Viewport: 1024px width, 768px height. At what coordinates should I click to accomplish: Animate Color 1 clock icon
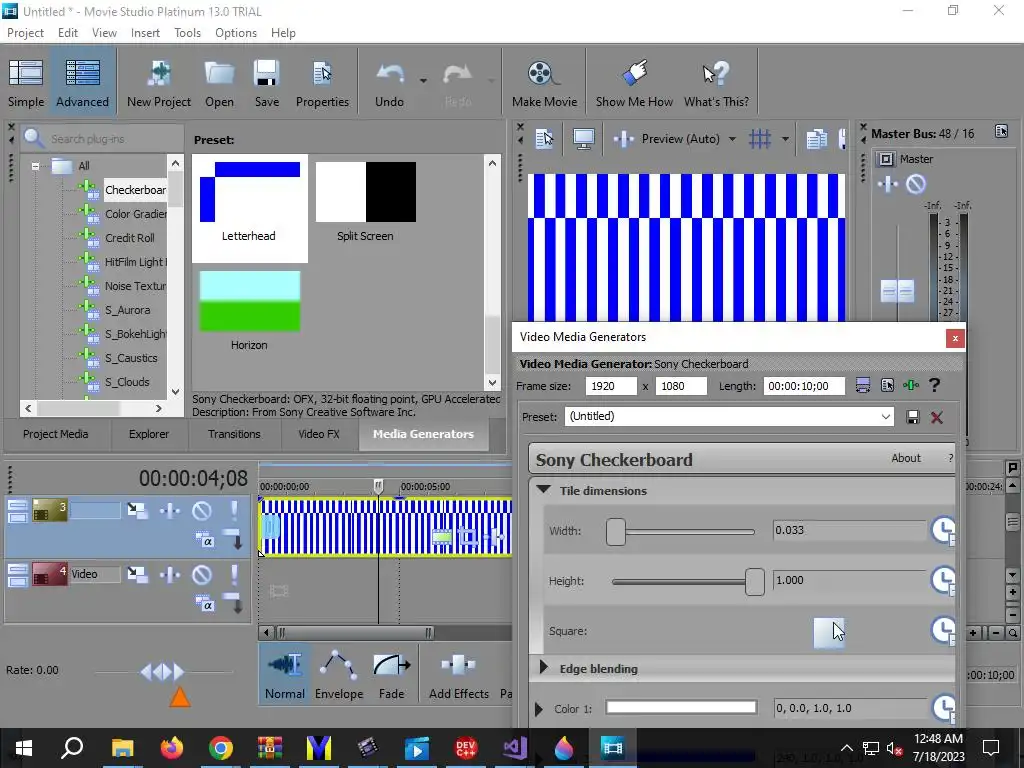pyautogui.click(x=943, y=708)
